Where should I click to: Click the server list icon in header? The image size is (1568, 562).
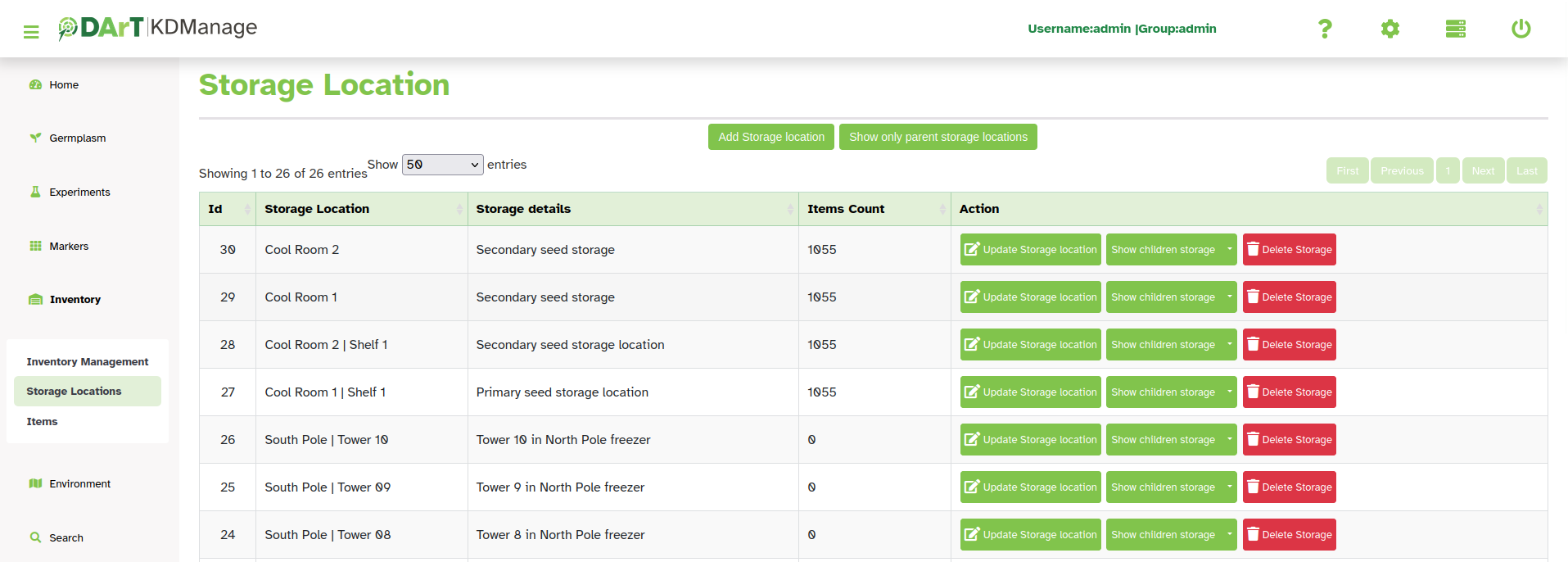click(1455, 29)
